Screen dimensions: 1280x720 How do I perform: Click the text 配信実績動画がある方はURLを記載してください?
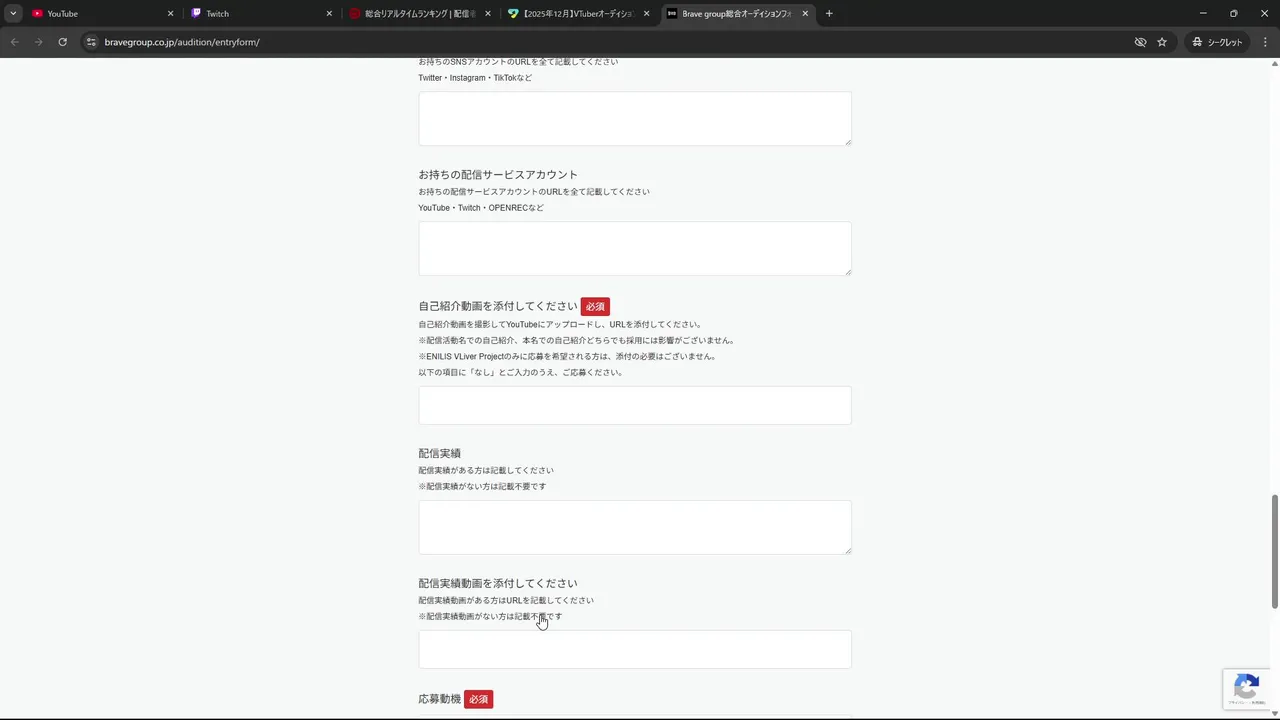[x=506, y=601]
